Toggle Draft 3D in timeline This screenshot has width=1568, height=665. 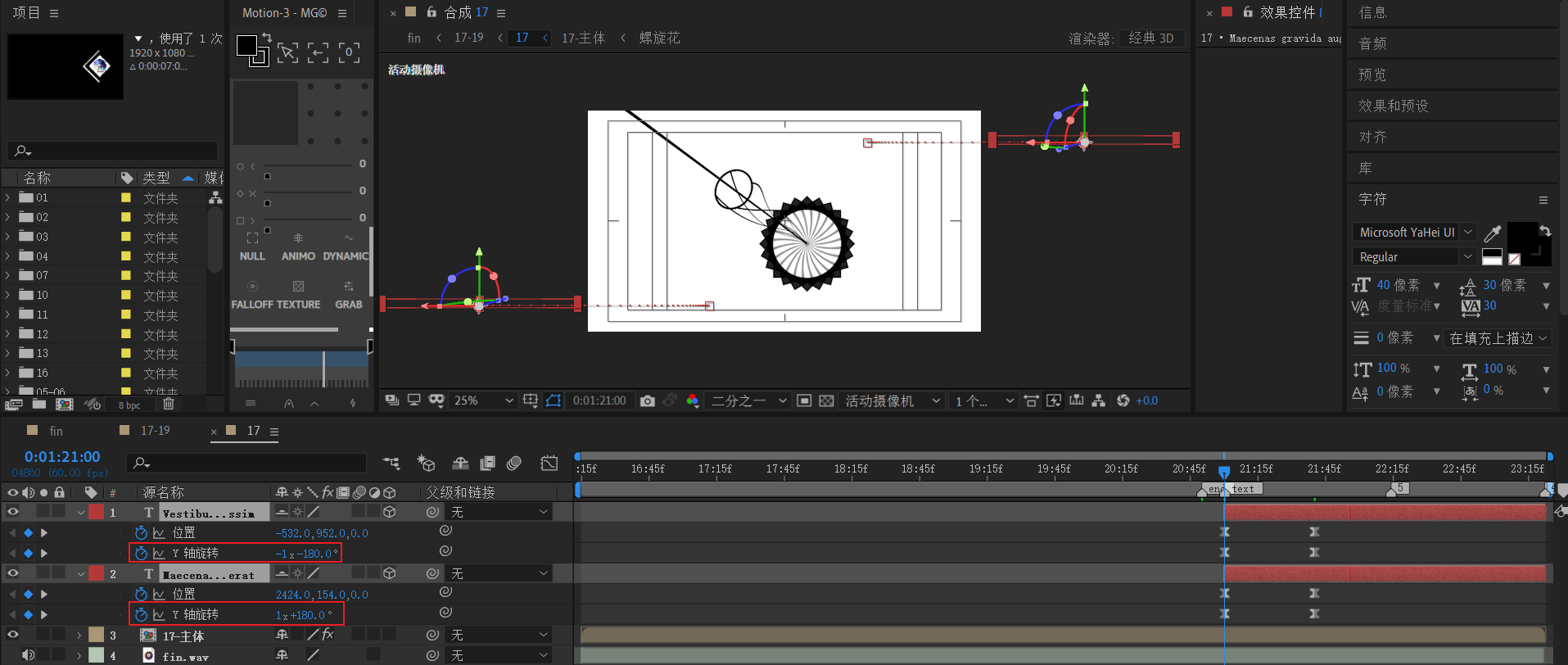click(x=426, y=464)
